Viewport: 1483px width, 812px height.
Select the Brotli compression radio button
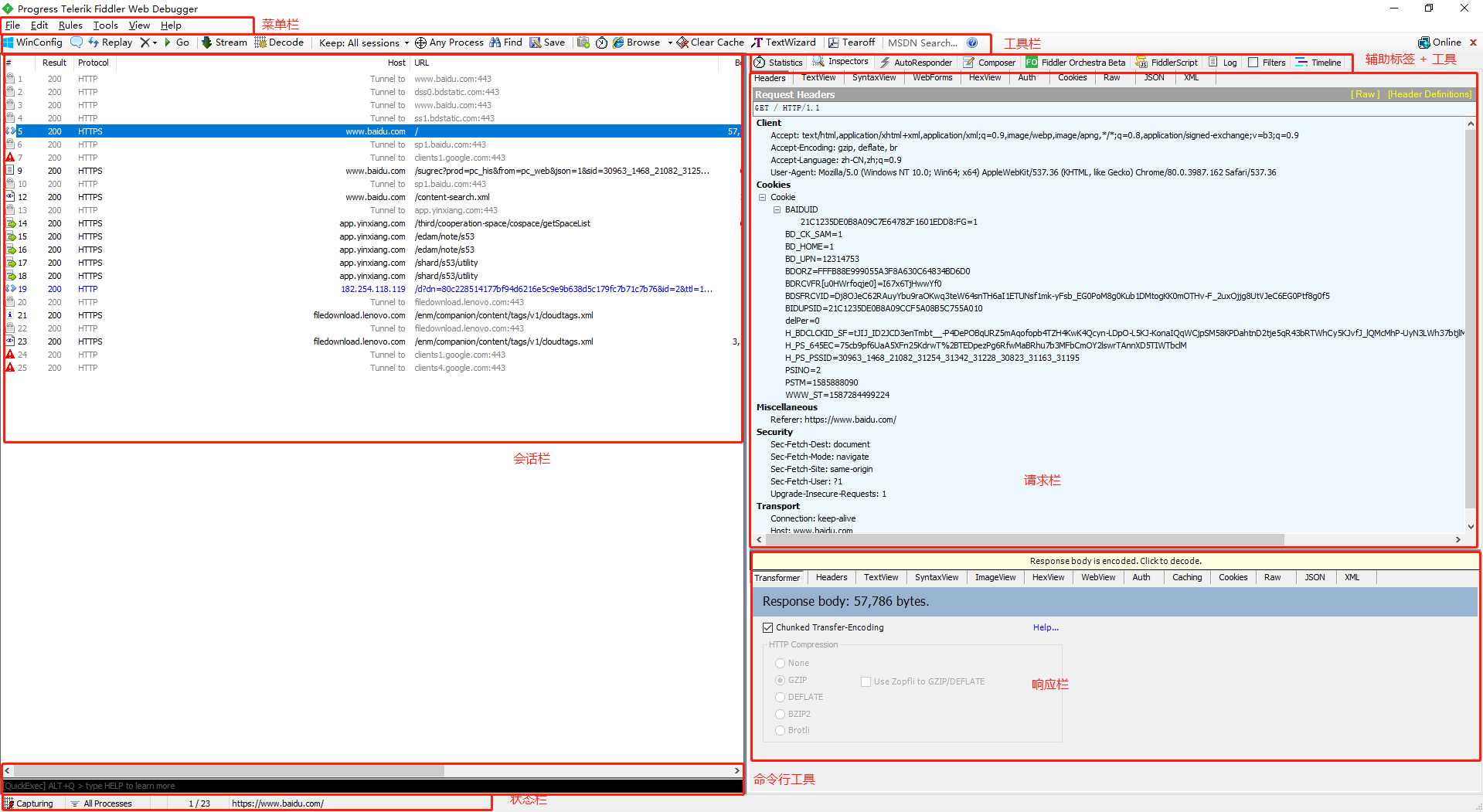780,730
